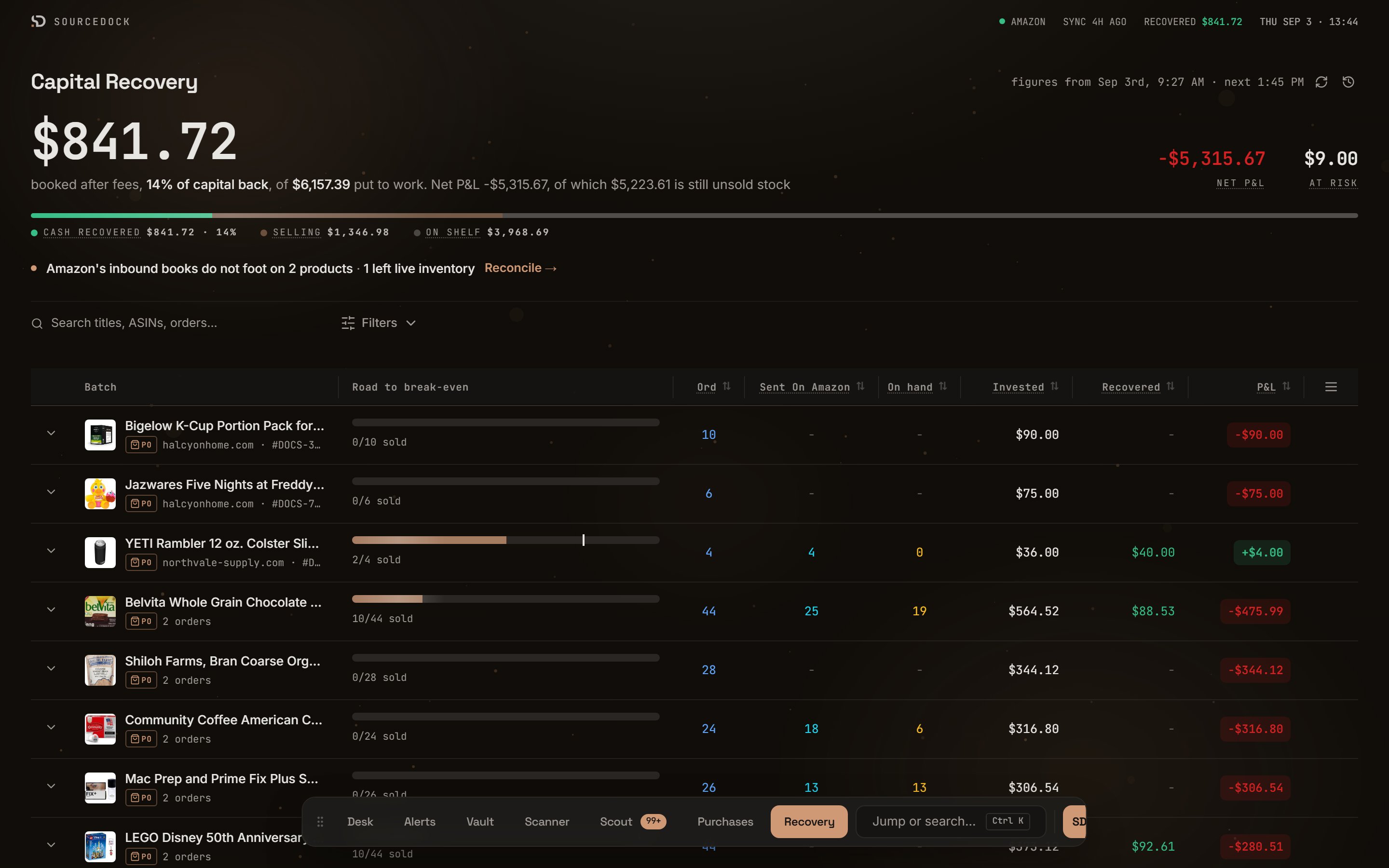Click the Belvita -$475.99 P&L badge

pos(1255,611)
